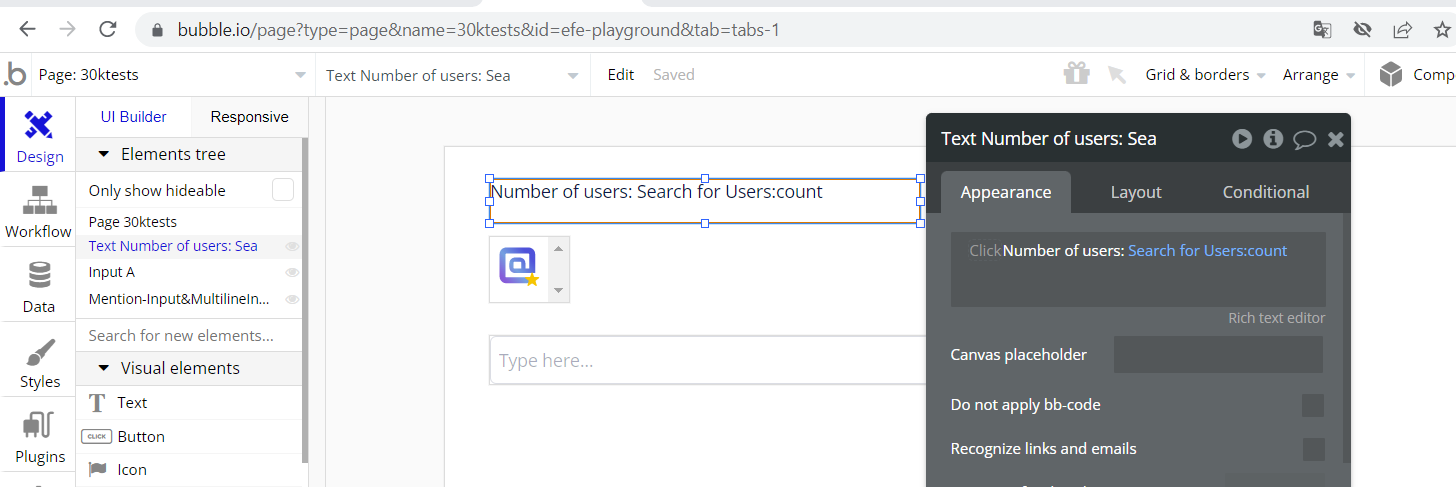Open the Page: 30ktests dropdown
The width and height of the screenshot is (1456, 487).
click(171, 75)
